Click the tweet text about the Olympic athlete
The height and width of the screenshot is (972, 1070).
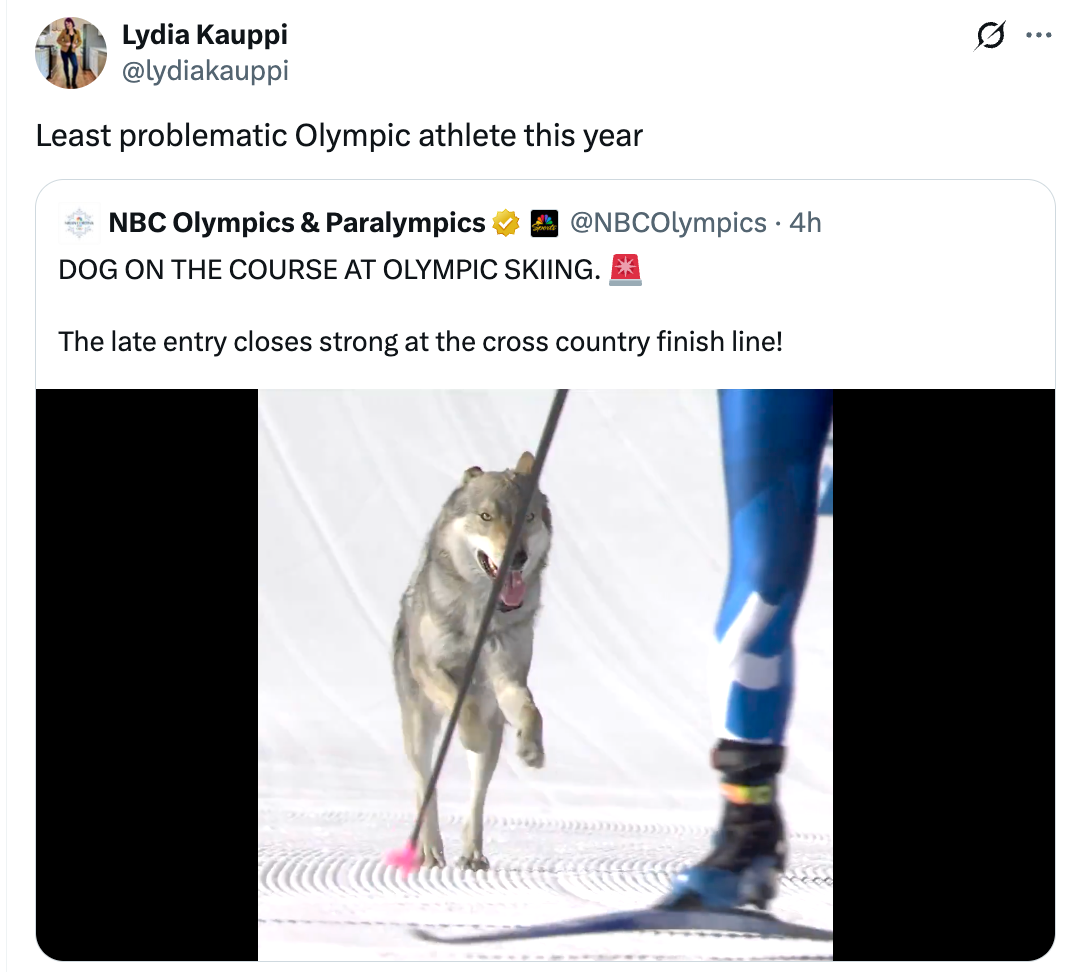(x=338, y=135)
